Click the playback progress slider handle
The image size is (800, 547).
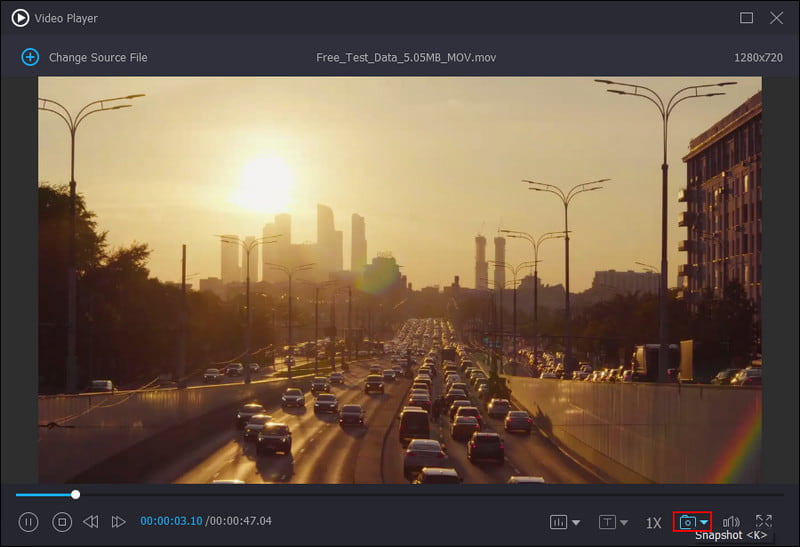tap(75, 494)
